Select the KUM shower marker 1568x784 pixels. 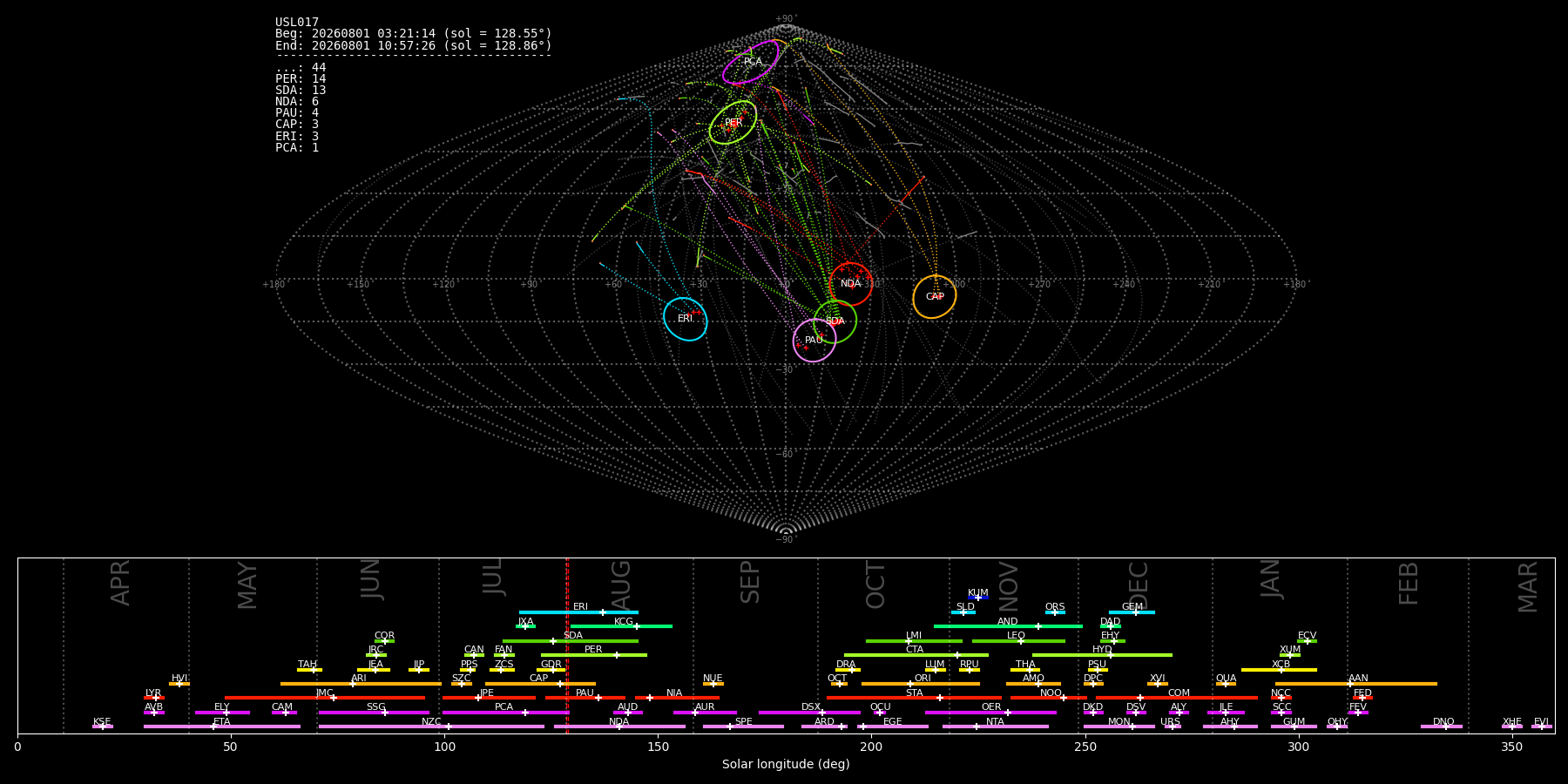(978, 598)
